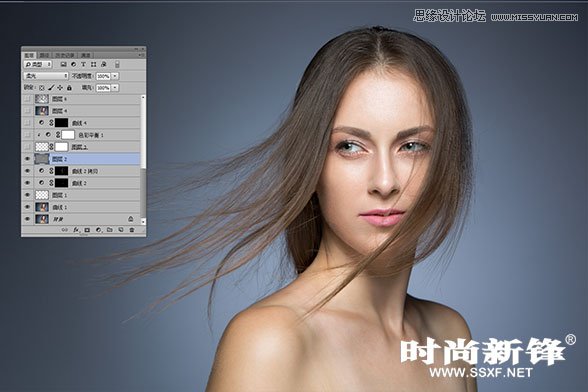Show the 色彩平衡 1 layer
588x392 pixels.
27,135
